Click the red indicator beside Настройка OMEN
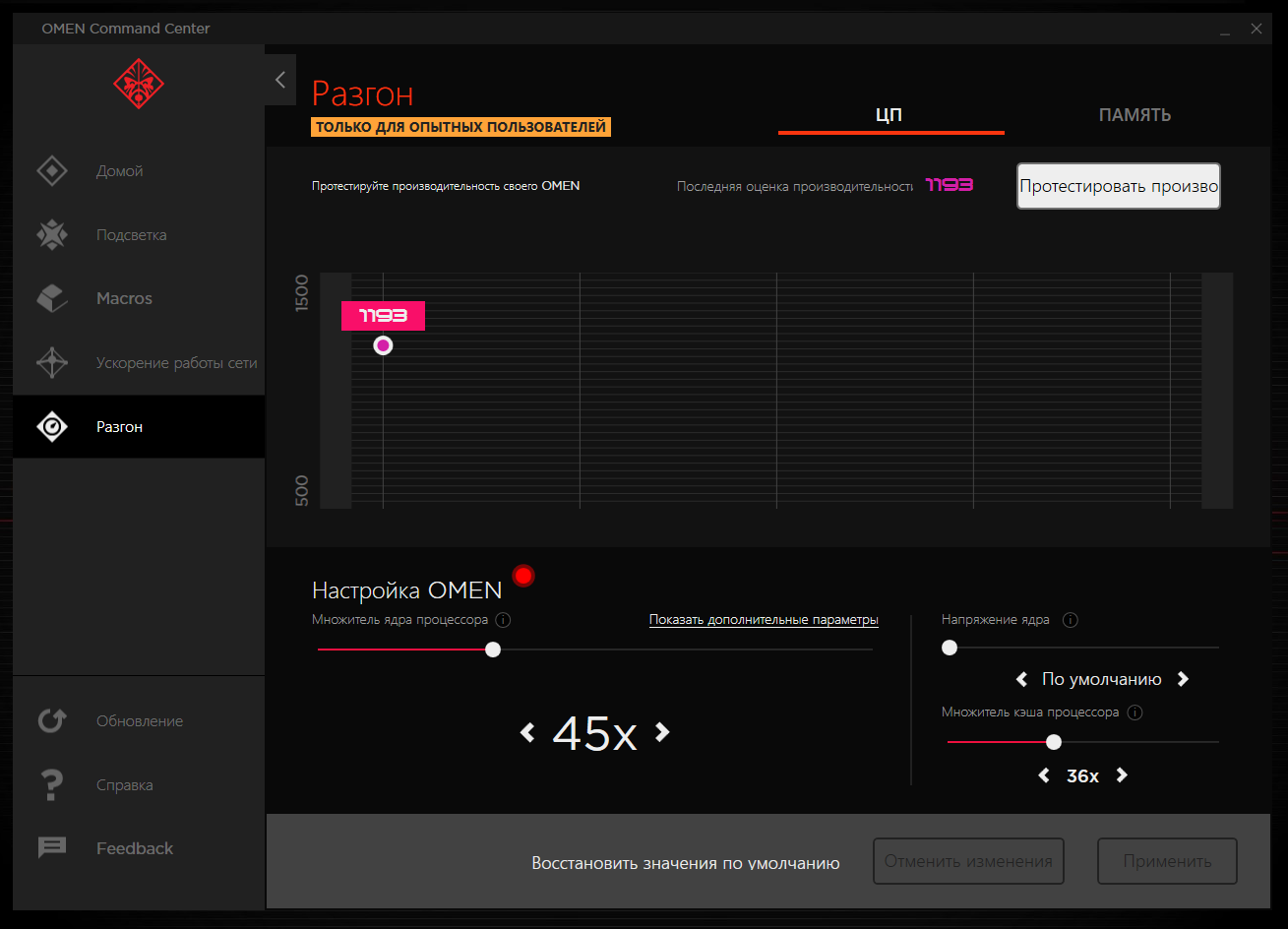Viewport: 1288px width, 929px height. [523, 576]
